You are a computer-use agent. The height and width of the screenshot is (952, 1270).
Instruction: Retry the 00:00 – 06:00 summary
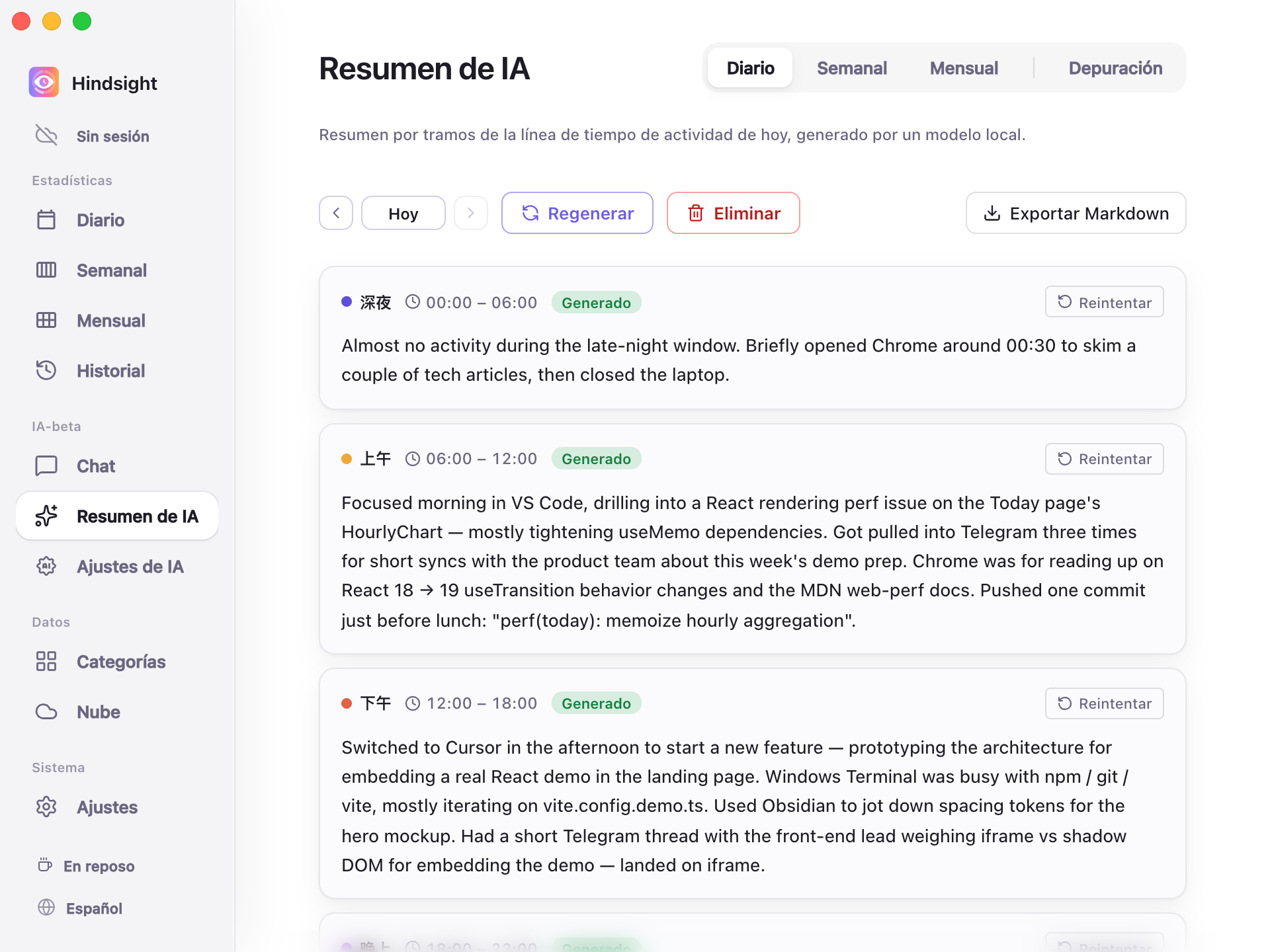[x=1105, y=302]
